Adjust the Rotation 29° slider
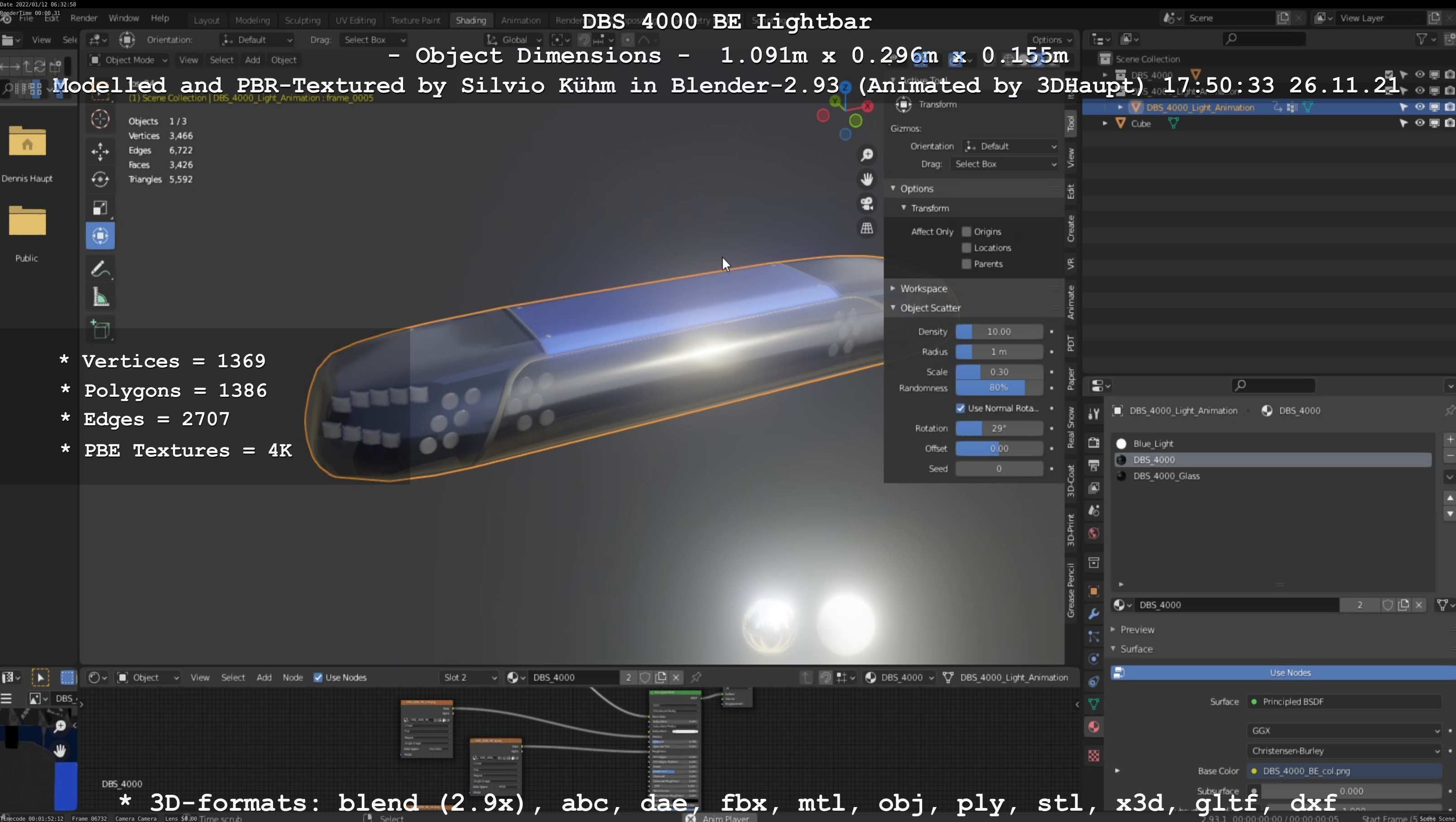This screenshot has width=1456, height=822. [999, 428]
